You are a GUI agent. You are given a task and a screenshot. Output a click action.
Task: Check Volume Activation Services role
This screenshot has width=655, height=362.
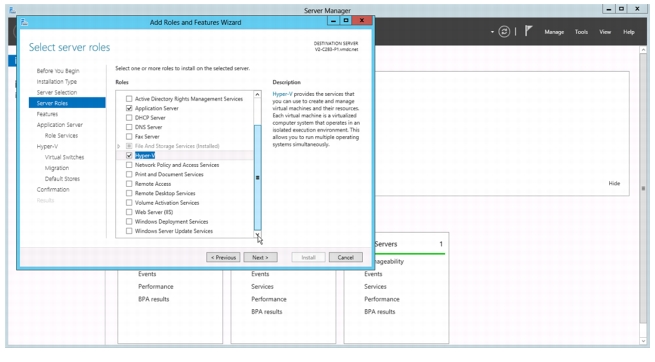[x=129, y=203]
